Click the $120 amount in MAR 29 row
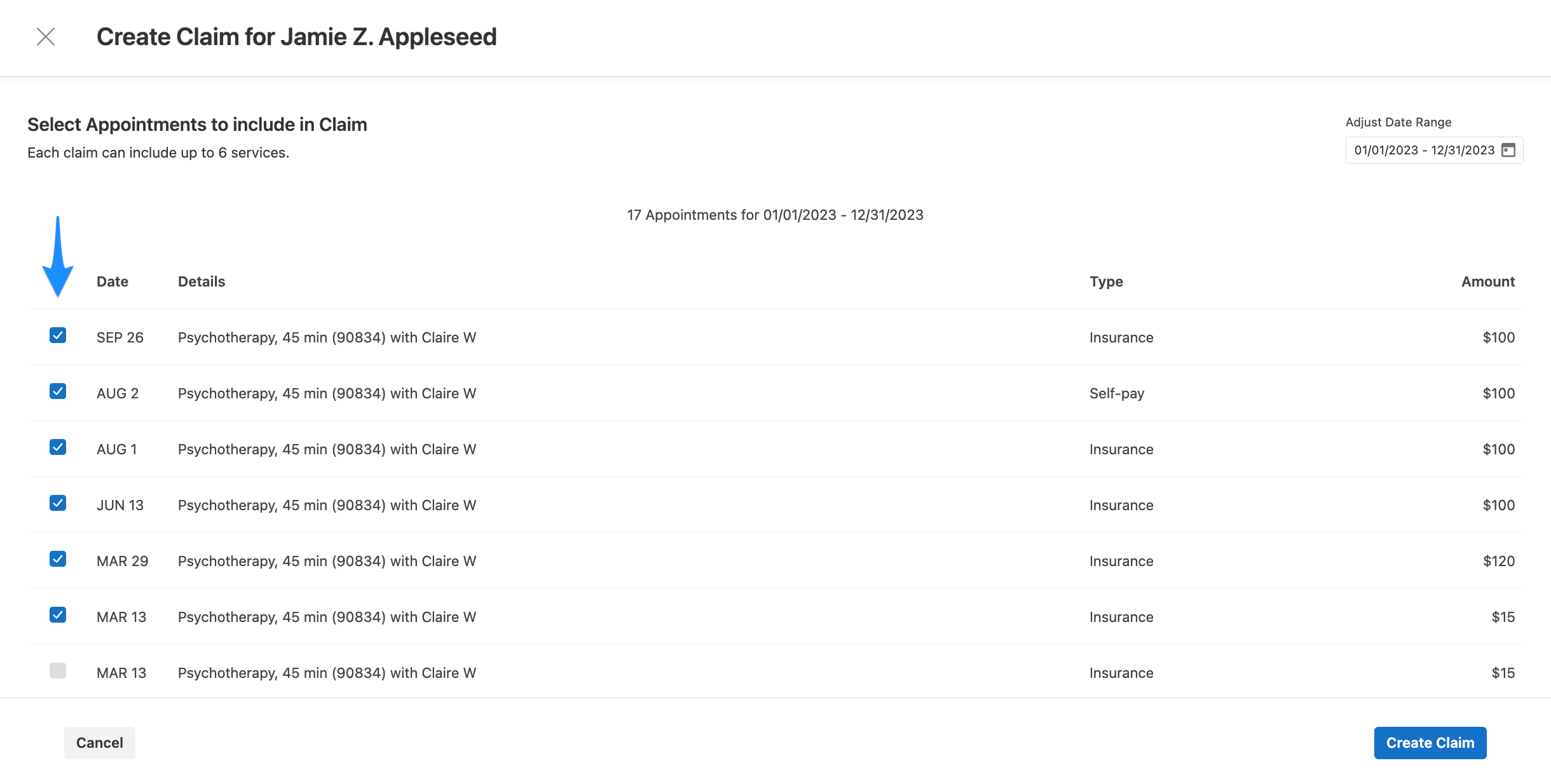This screenshot has width=1551, height=784. (x=1499, y=561)
